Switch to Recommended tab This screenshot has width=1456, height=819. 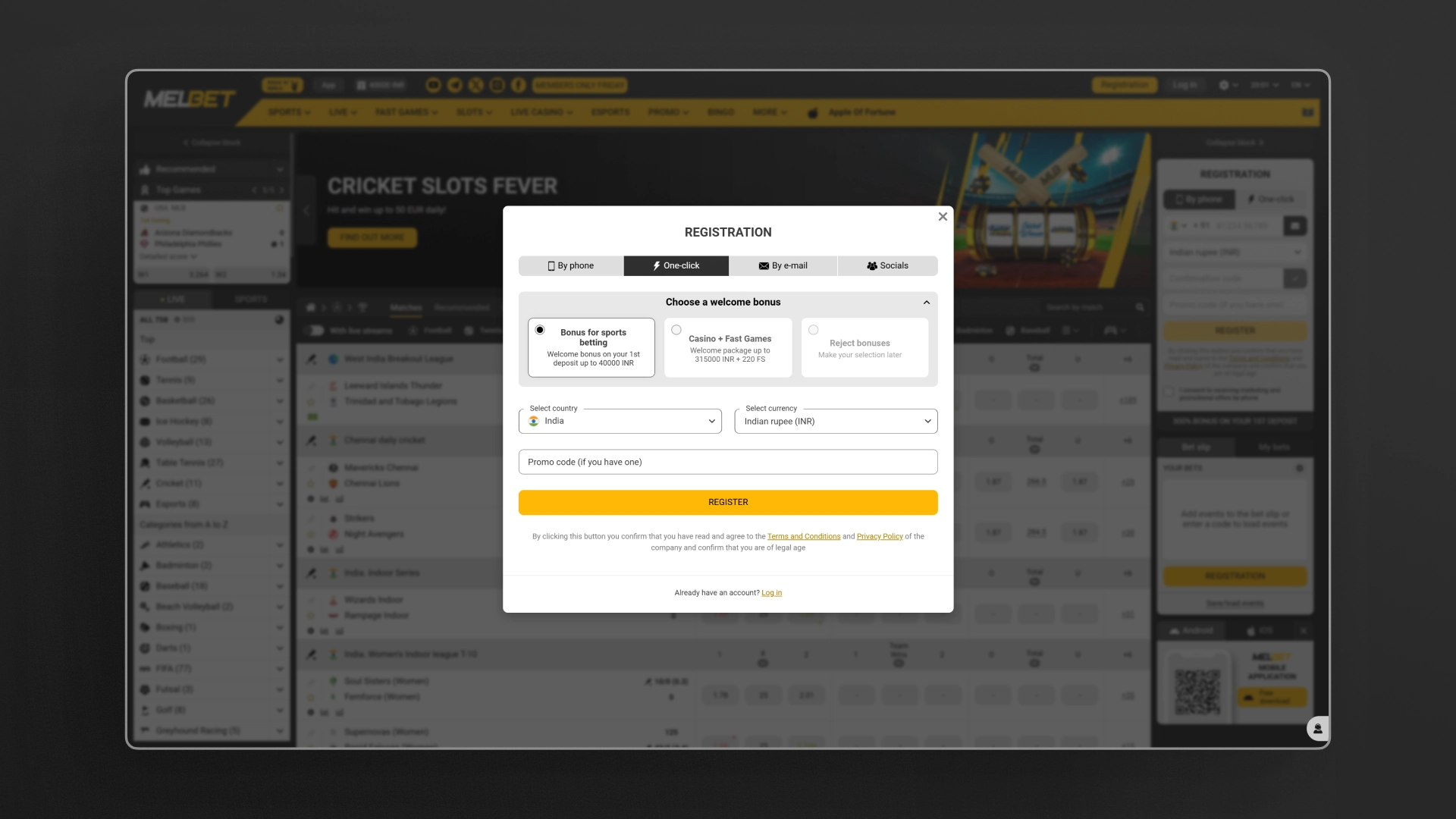461,307
